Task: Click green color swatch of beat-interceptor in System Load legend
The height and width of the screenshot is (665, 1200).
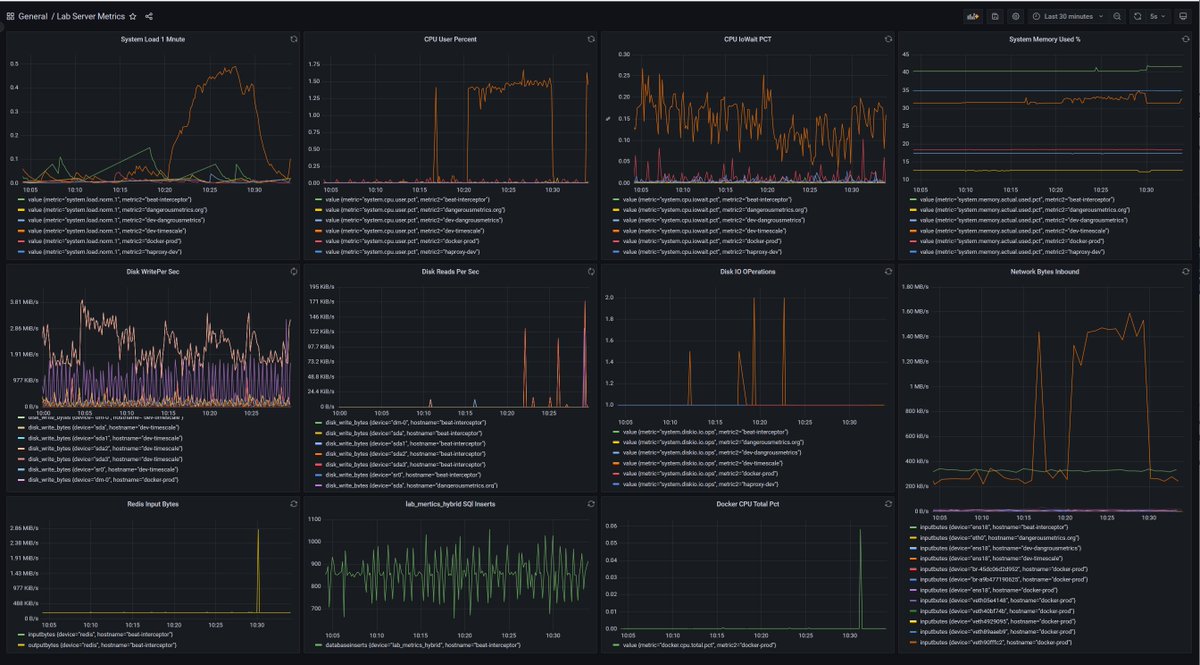Action: (x=20, y=200)
